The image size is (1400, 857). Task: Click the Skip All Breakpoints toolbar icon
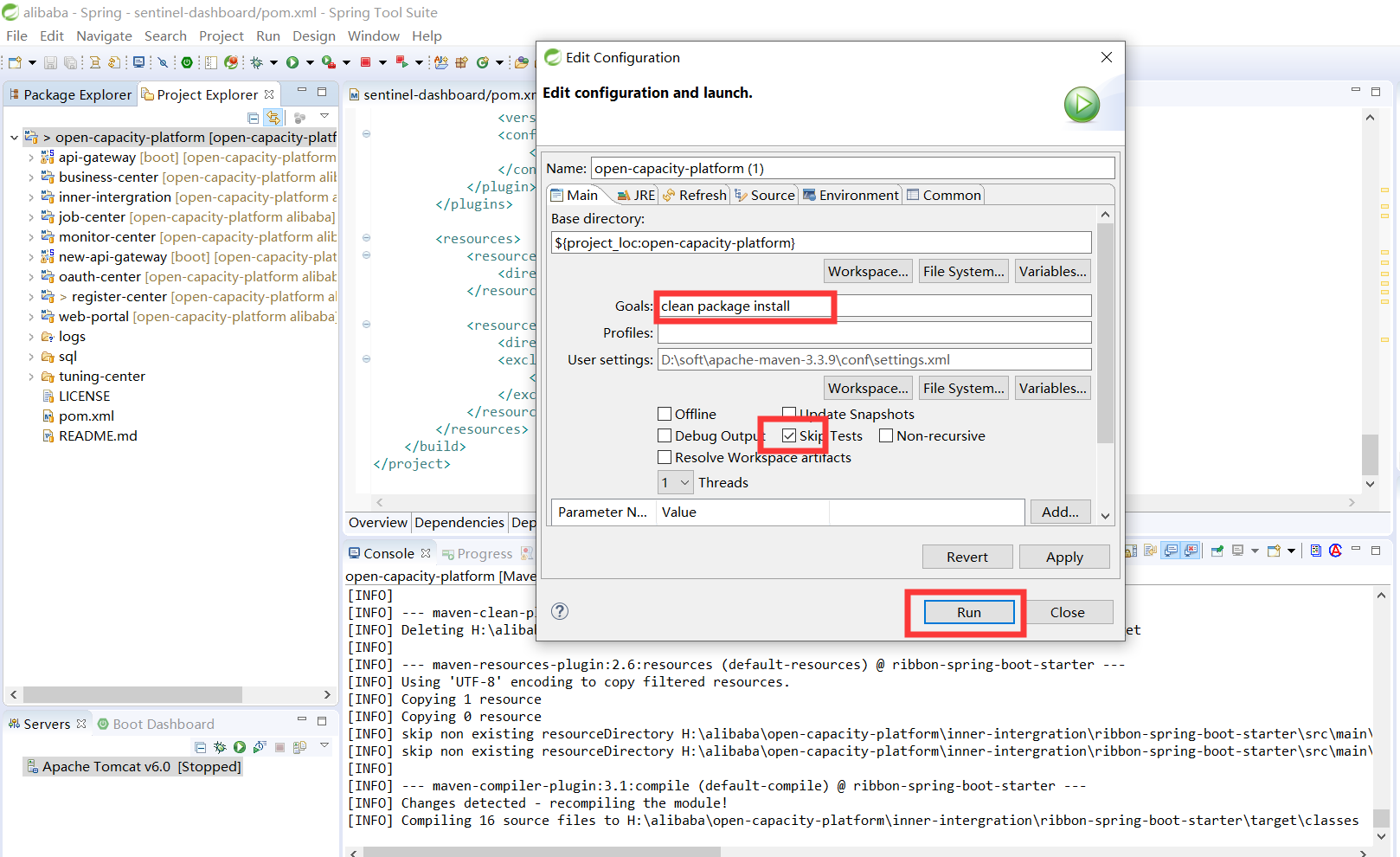point(163,62)
